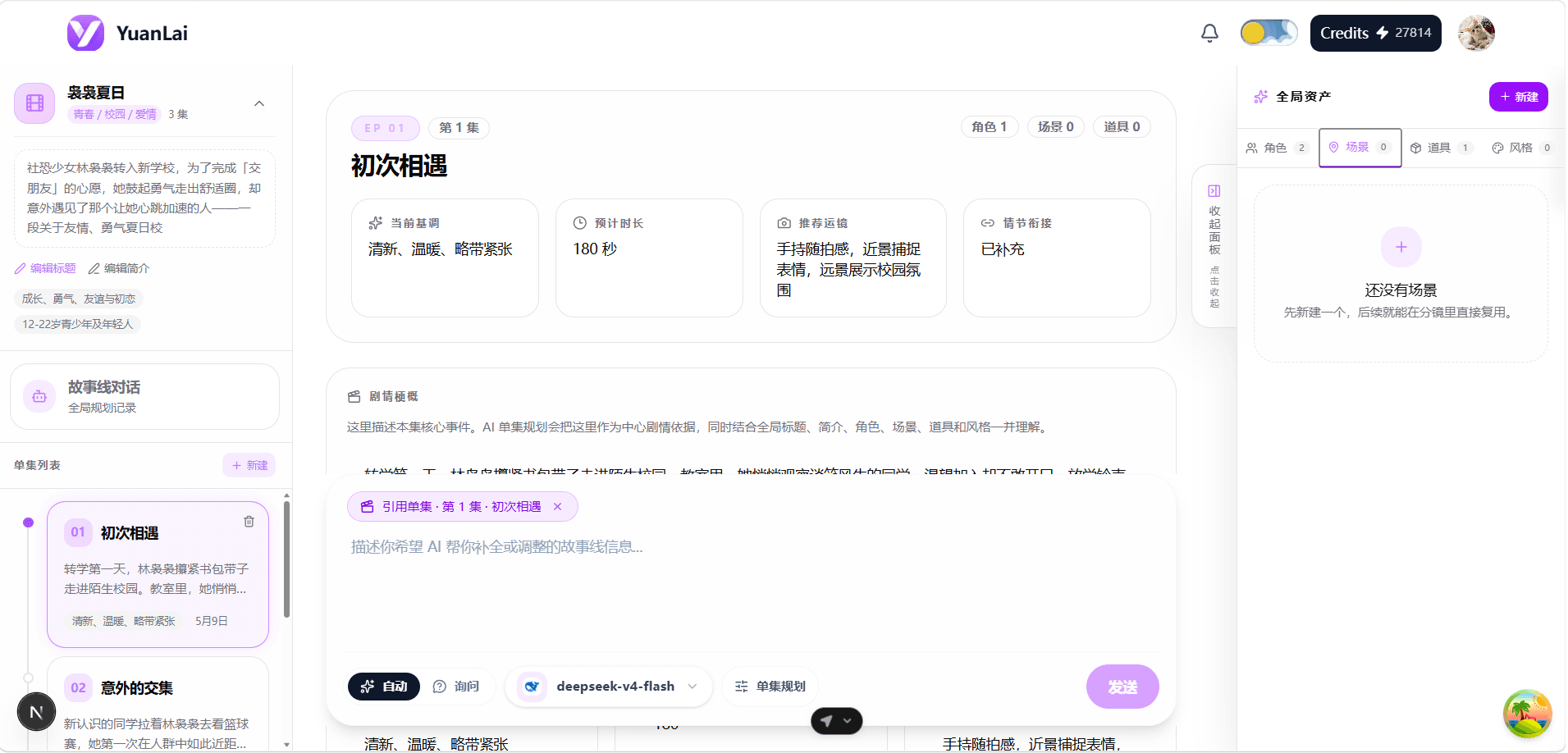The height and width of the screenshot is (753, 1568).
Task: Switch to the 风格 assets tab
Action: click(1523, 148)
